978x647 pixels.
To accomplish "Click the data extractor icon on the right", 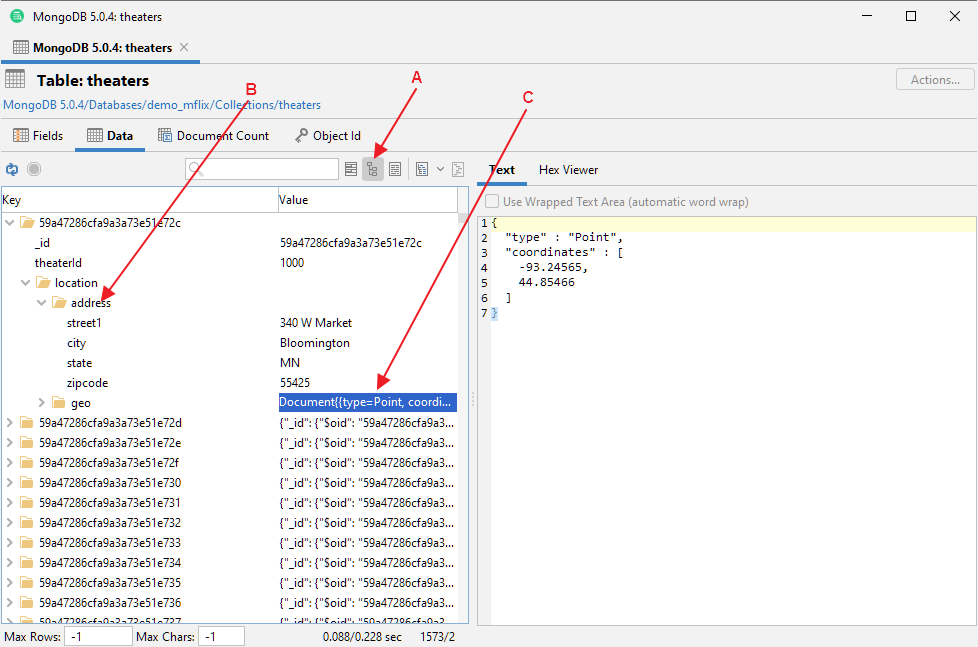I will 457,169.
